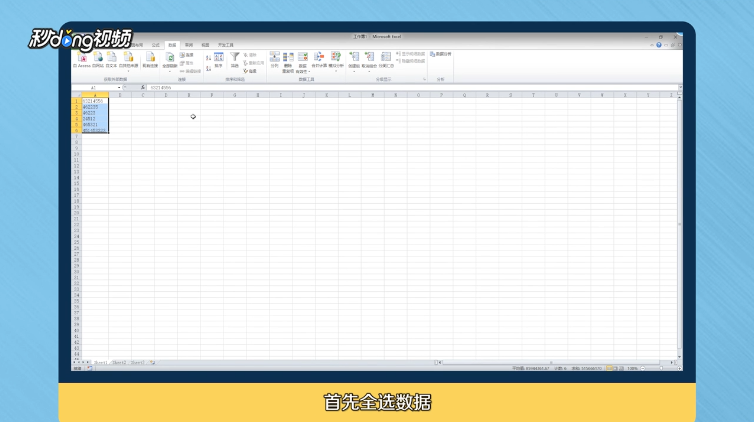Viewport: 754px width, 422px height.
Task: Open the 100% zoom level indicator
Action: [632, 368]
